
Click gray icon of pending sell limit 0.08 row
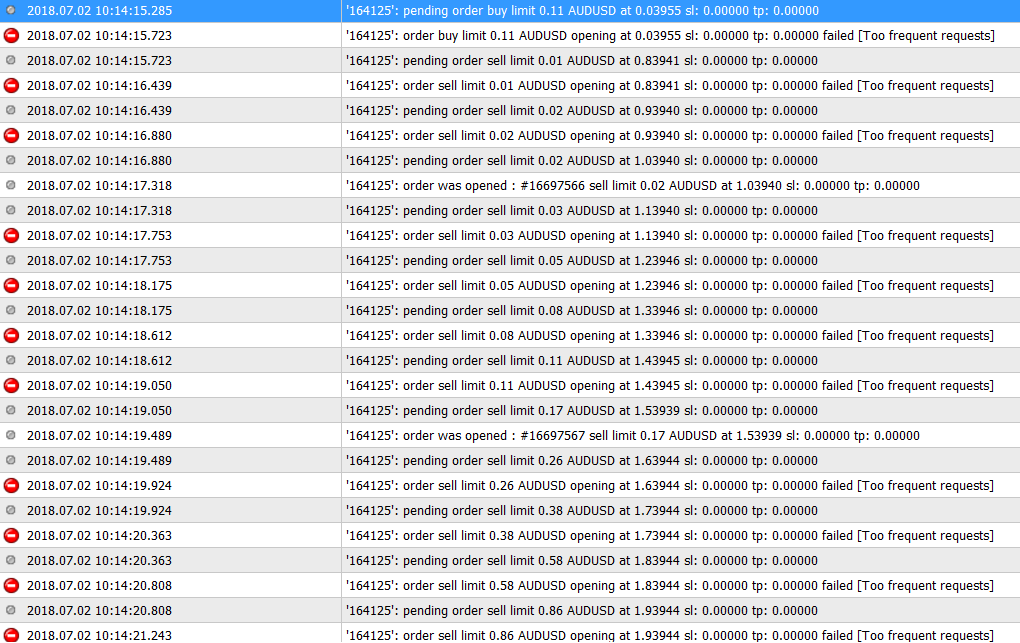click(10, 310)
